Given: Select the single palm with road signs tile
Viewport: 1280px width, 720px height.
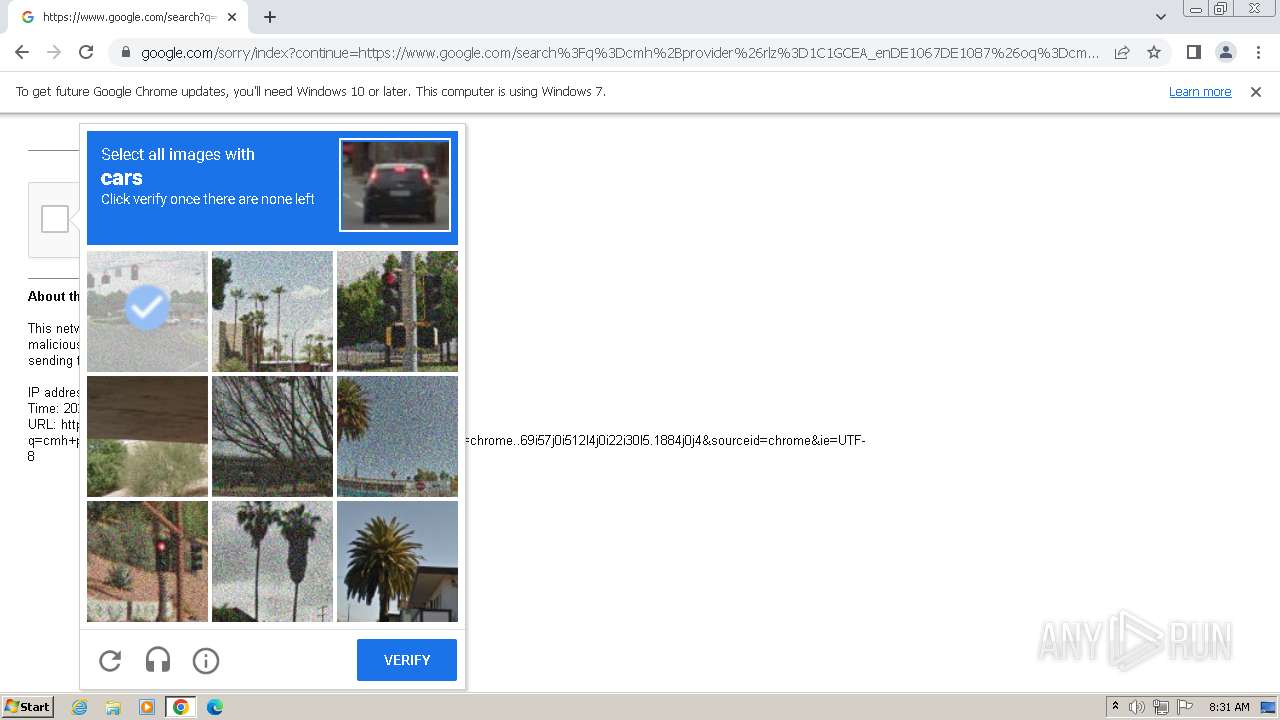Looking at the screenshot, I should pyautogui.click(x=397, y=436).
